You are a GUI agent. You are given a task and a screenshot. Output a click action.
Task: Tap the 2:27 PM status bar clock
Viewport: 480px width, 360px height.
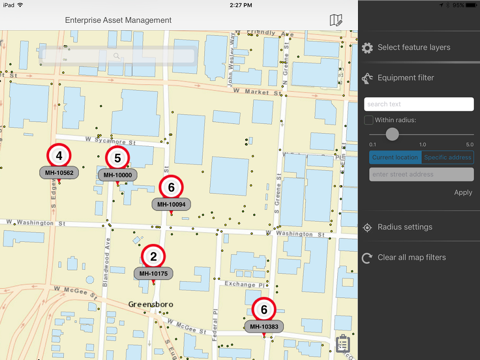tap(241, 5)
